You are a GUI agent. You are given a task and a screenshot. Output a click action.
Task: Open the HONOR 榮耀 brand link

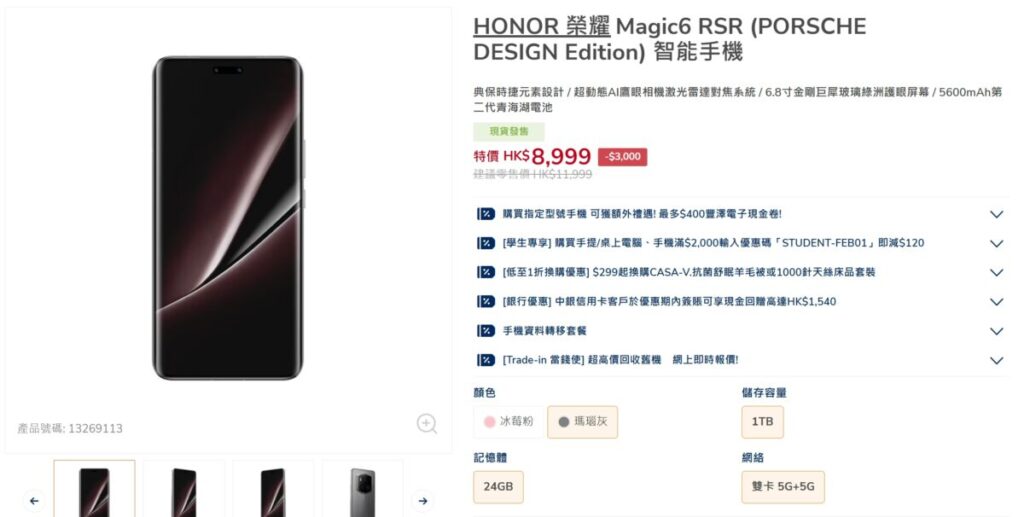(x=541, y=26)
